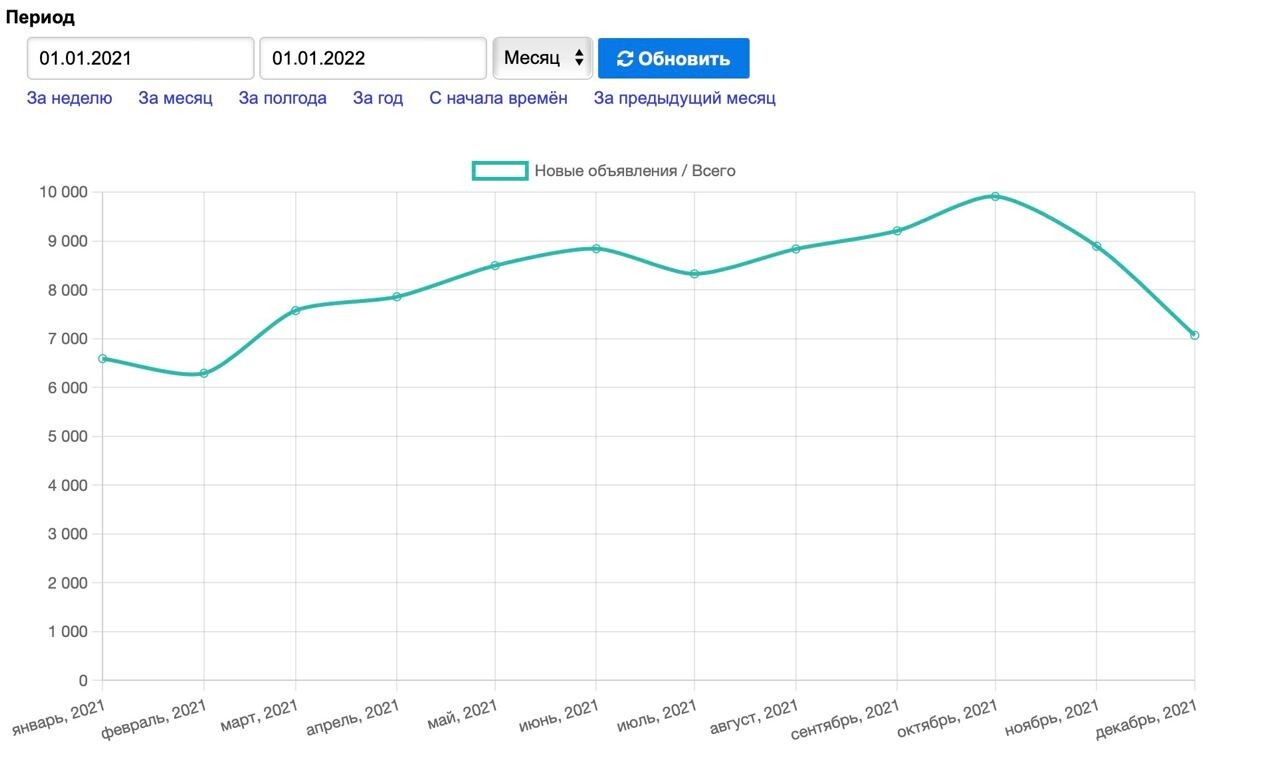This screenshot has width=1280, height=768.
Task: Toggle the Новые объявления / Всего legend swatch
Action: click(500, 171)
